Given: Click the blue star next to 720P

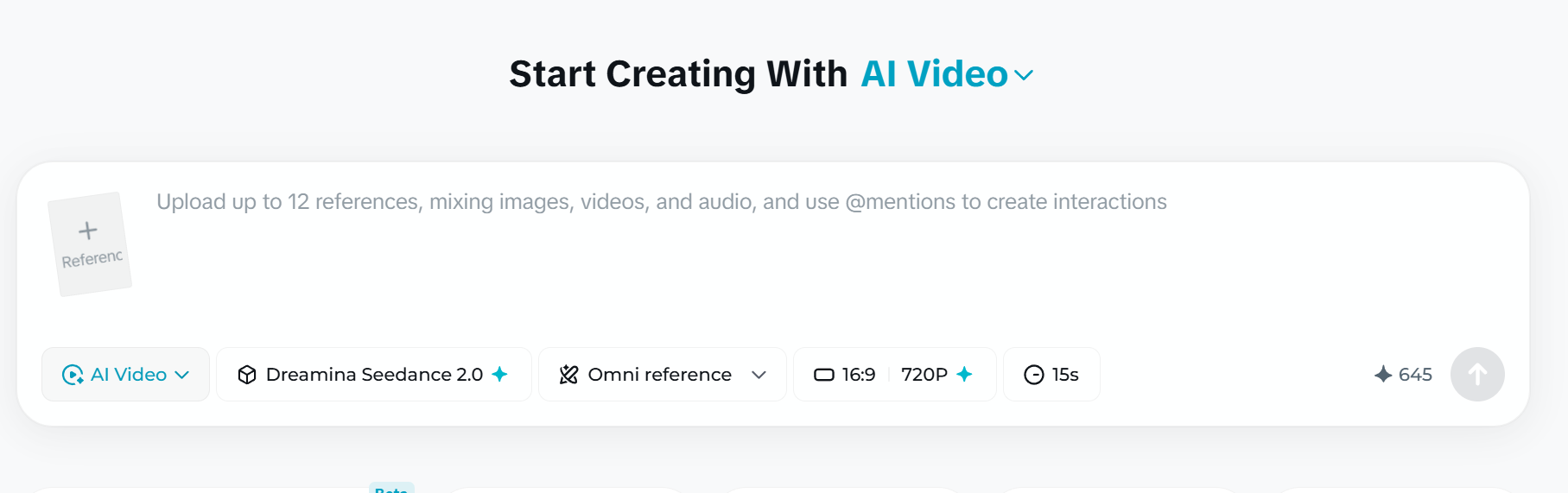Looking at the screenshot, I should point(965,374).
